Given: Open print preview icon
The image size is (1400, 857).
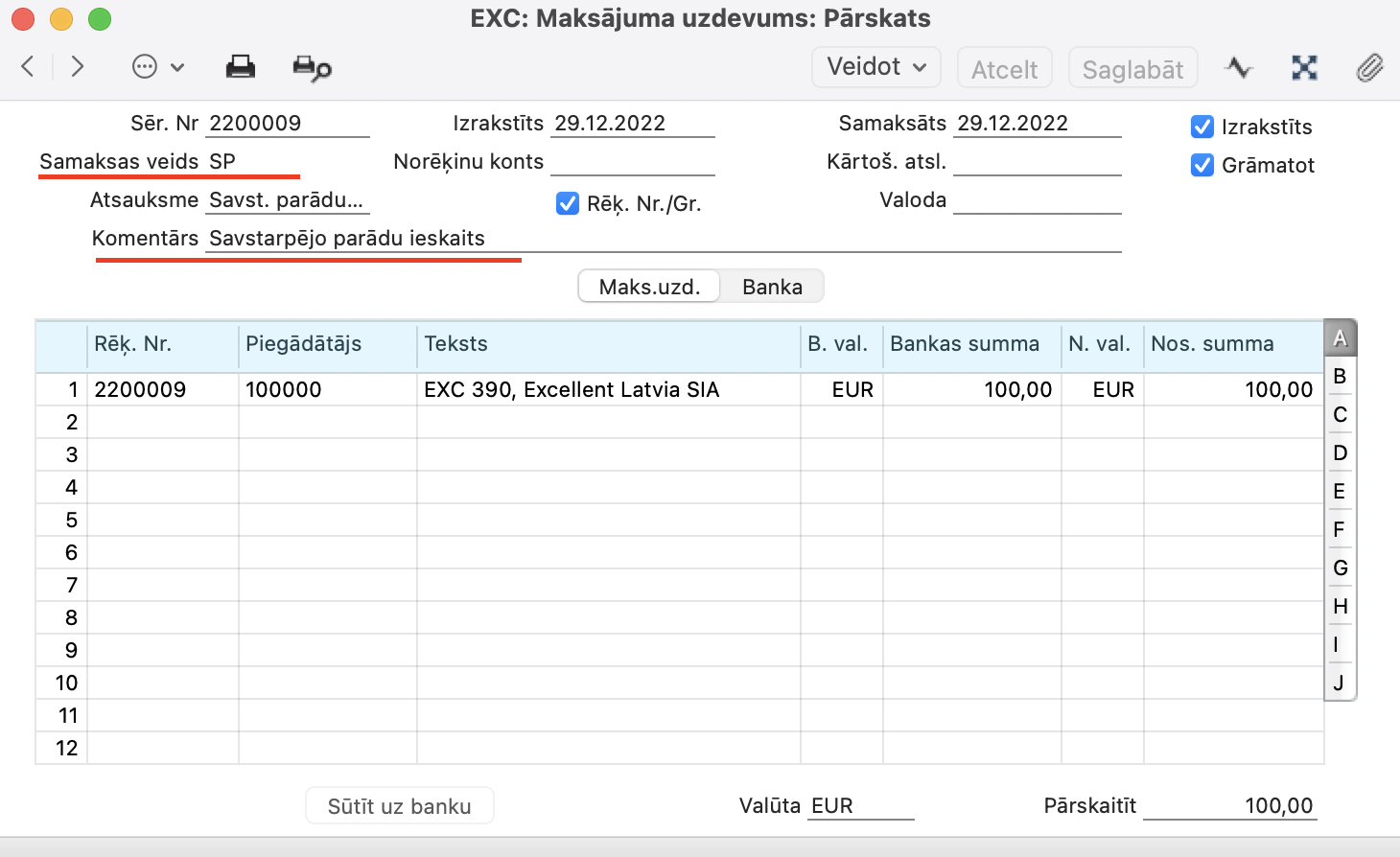Looking at the screenshot, I should [x=312, y=68].
